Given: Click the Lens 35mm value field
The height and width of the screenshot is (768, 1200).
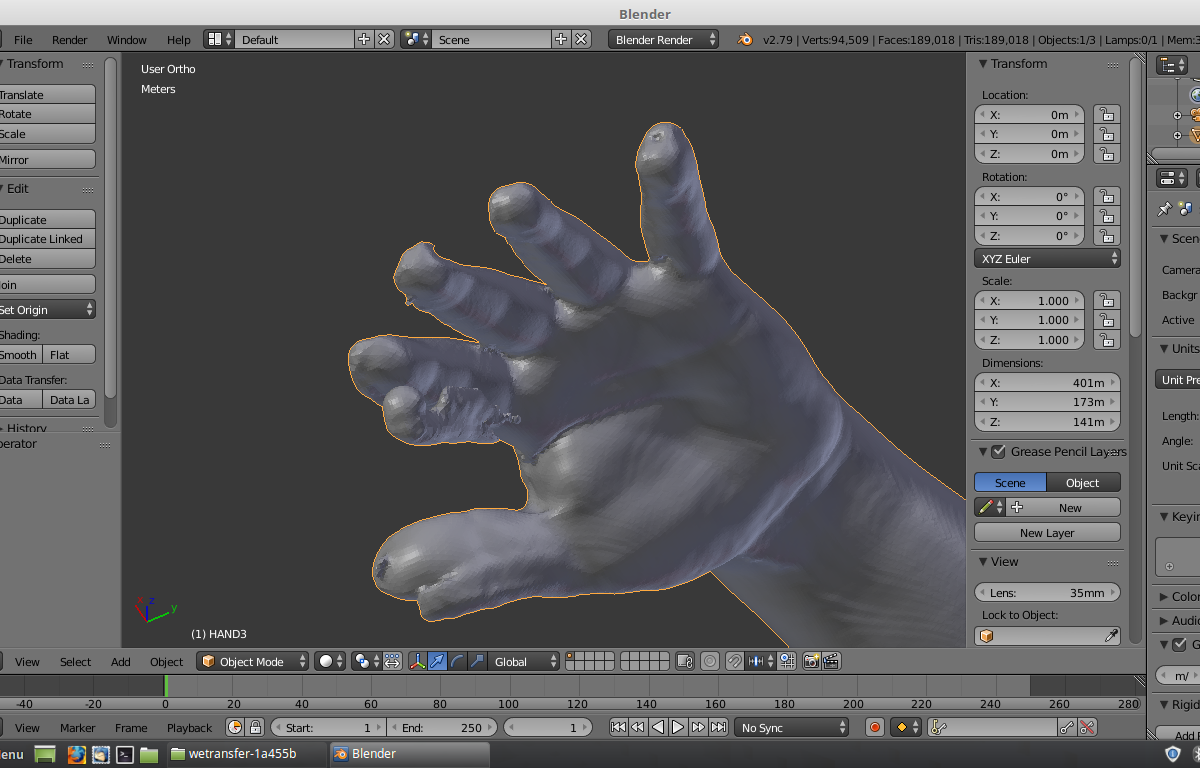Looking at the screenshot, I should click(1047, 592).
